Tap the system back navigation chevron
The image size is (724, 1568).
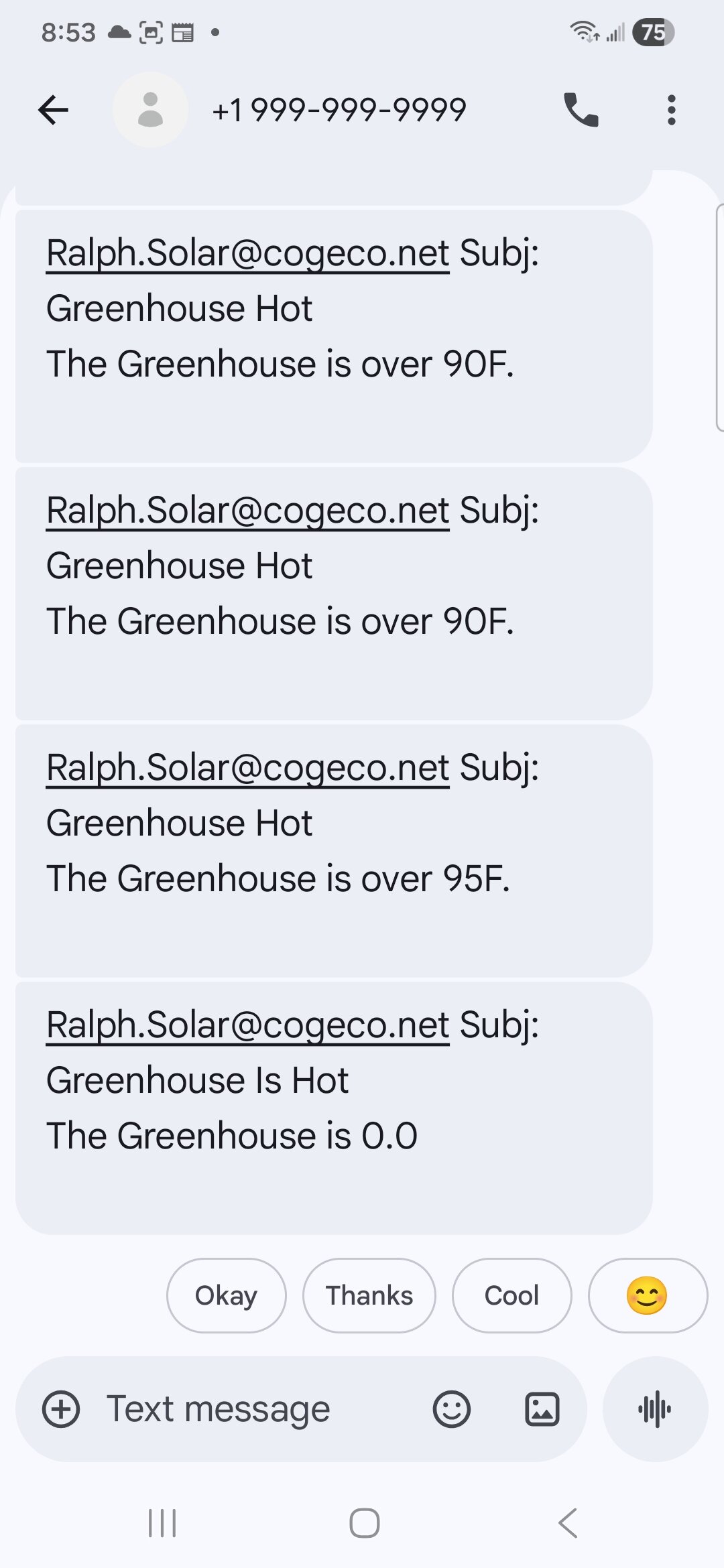[x=568, y=1523]
